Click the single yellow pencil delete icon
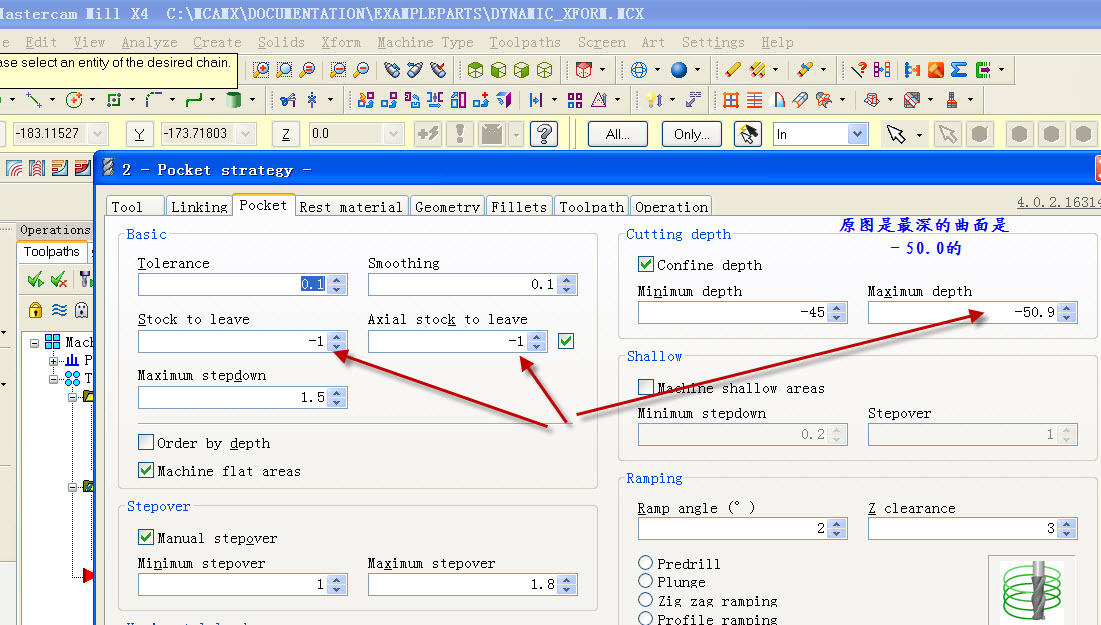The image size is (1101, 625). (x=732, y=70)
